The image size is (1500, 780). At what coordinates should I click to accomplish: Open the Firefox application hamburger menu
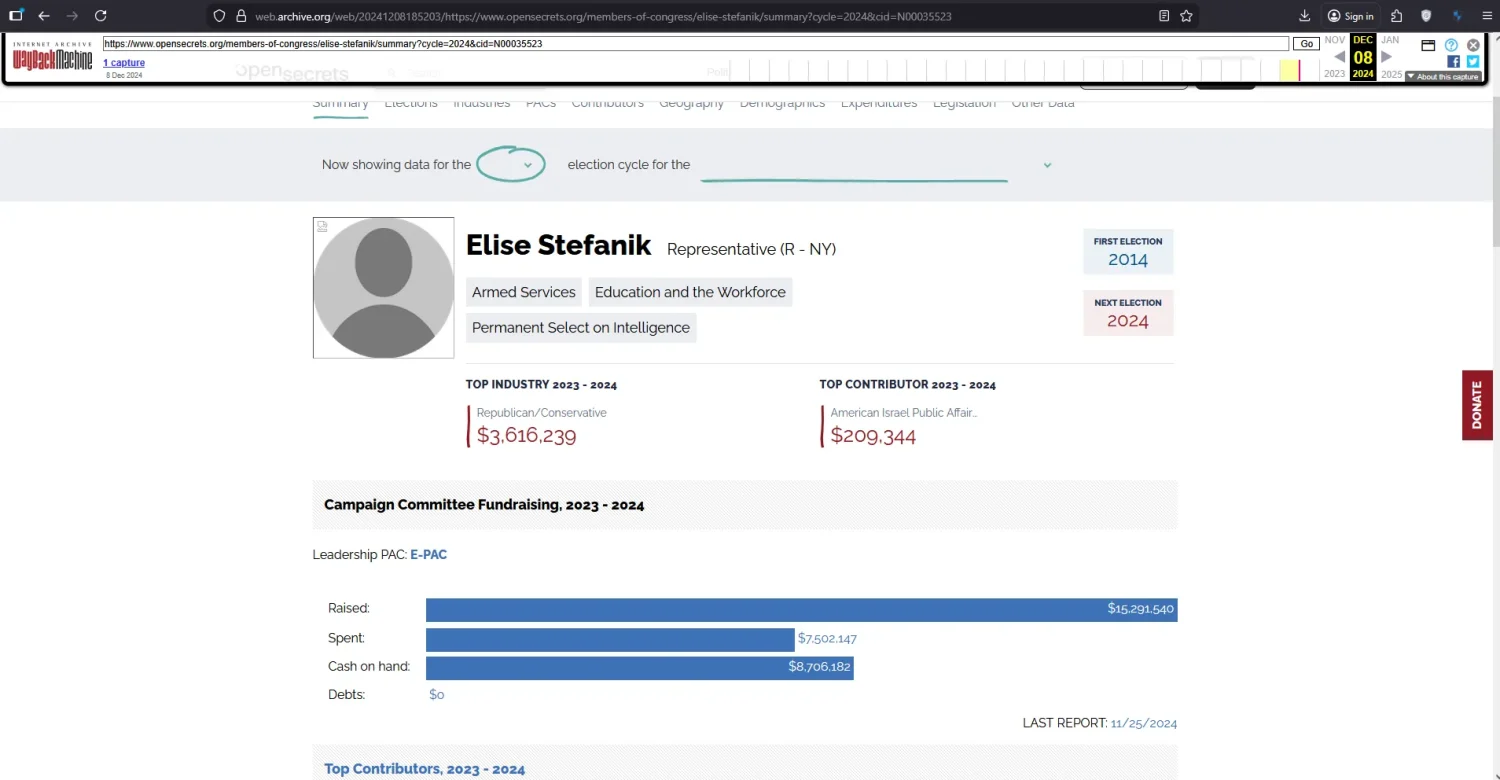click(1486, 16)
